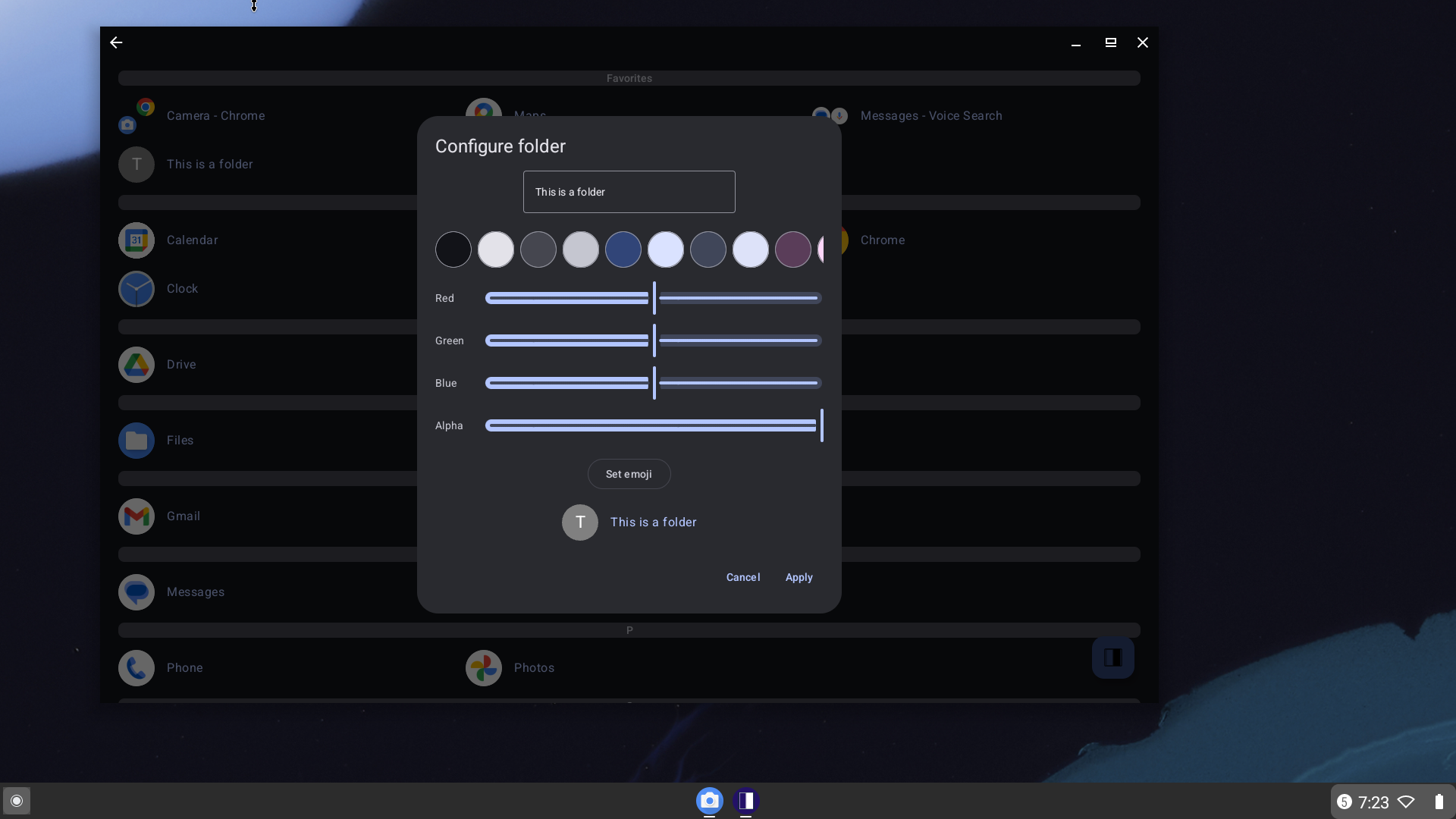Open Google Photos icon
Image resolution: width=1456 pixels, height=819 pixels.
click(484, 668)
